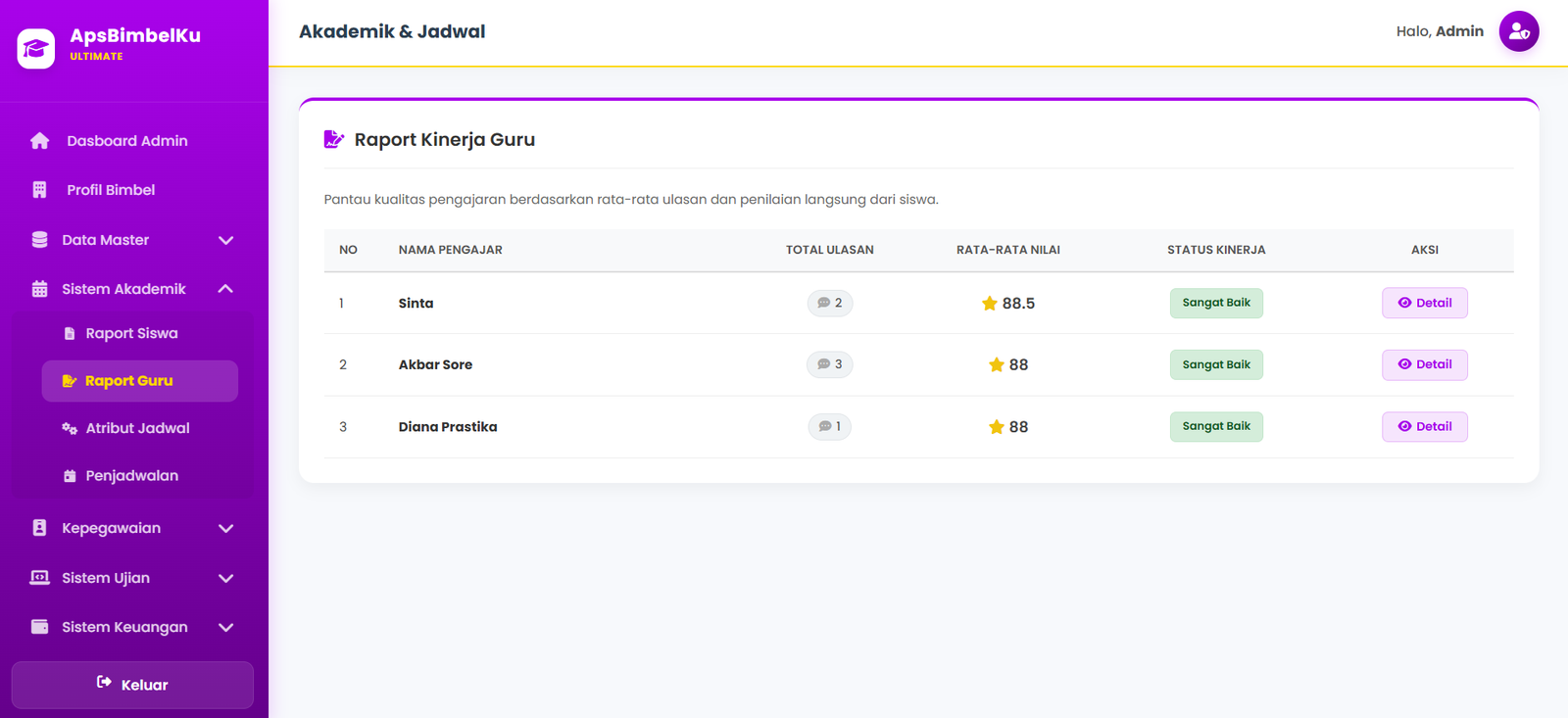Image resolution: width=1568 pixels, height=718 pixels.
Task: Click the home icon beside Dasboard Admin
Action: point(39,141)
